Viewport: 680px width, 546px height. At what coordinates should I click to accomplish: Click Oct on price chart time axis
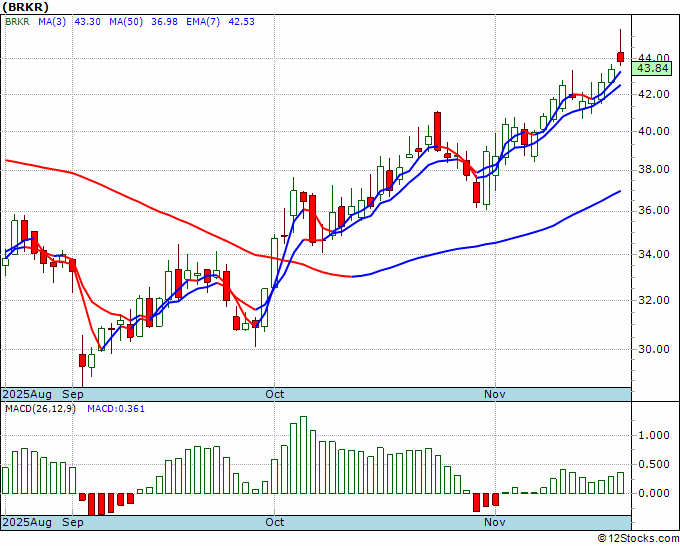coord(275,394)
